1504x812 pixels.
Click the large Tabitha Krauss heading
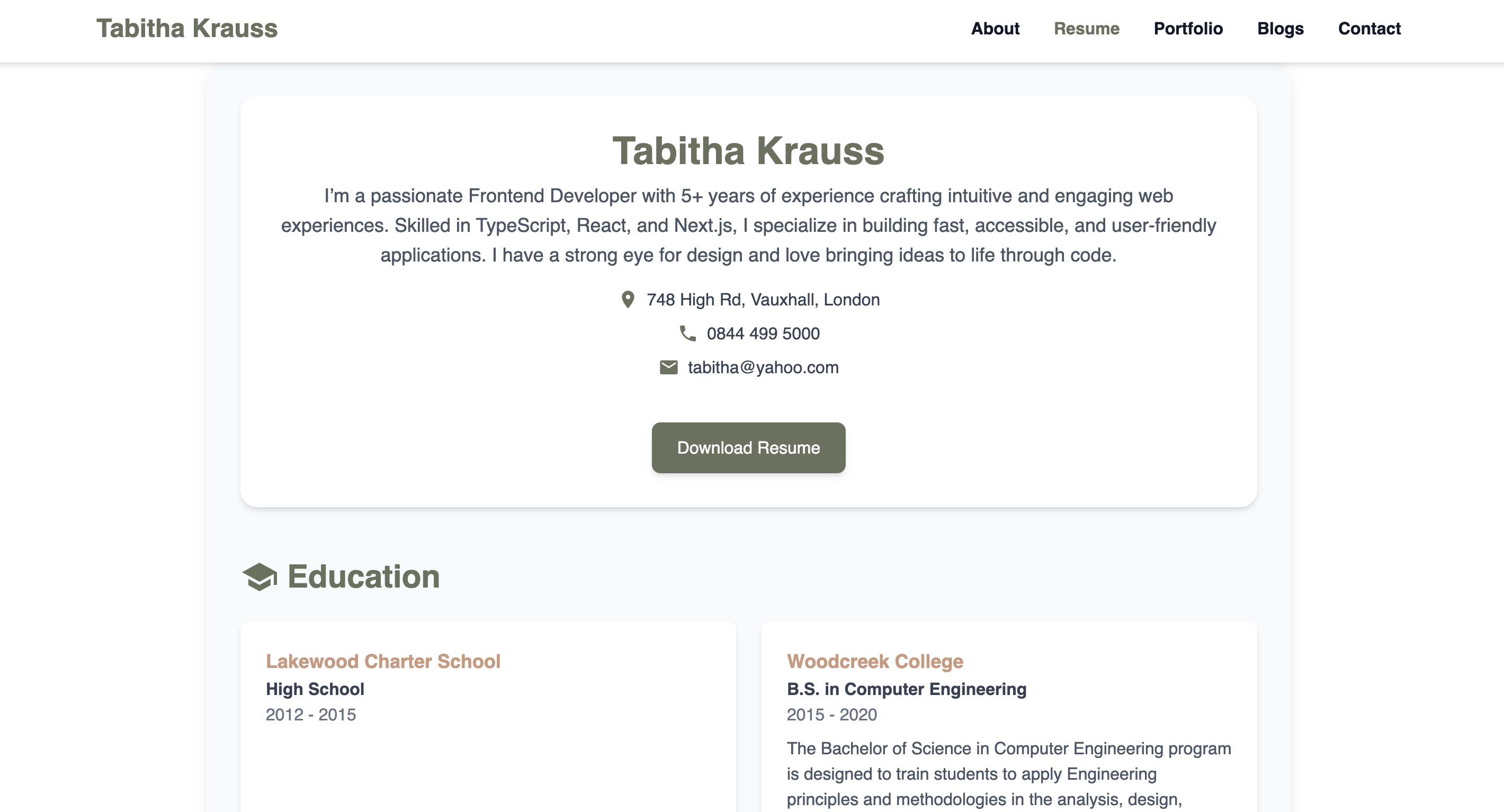coord(748,151)
